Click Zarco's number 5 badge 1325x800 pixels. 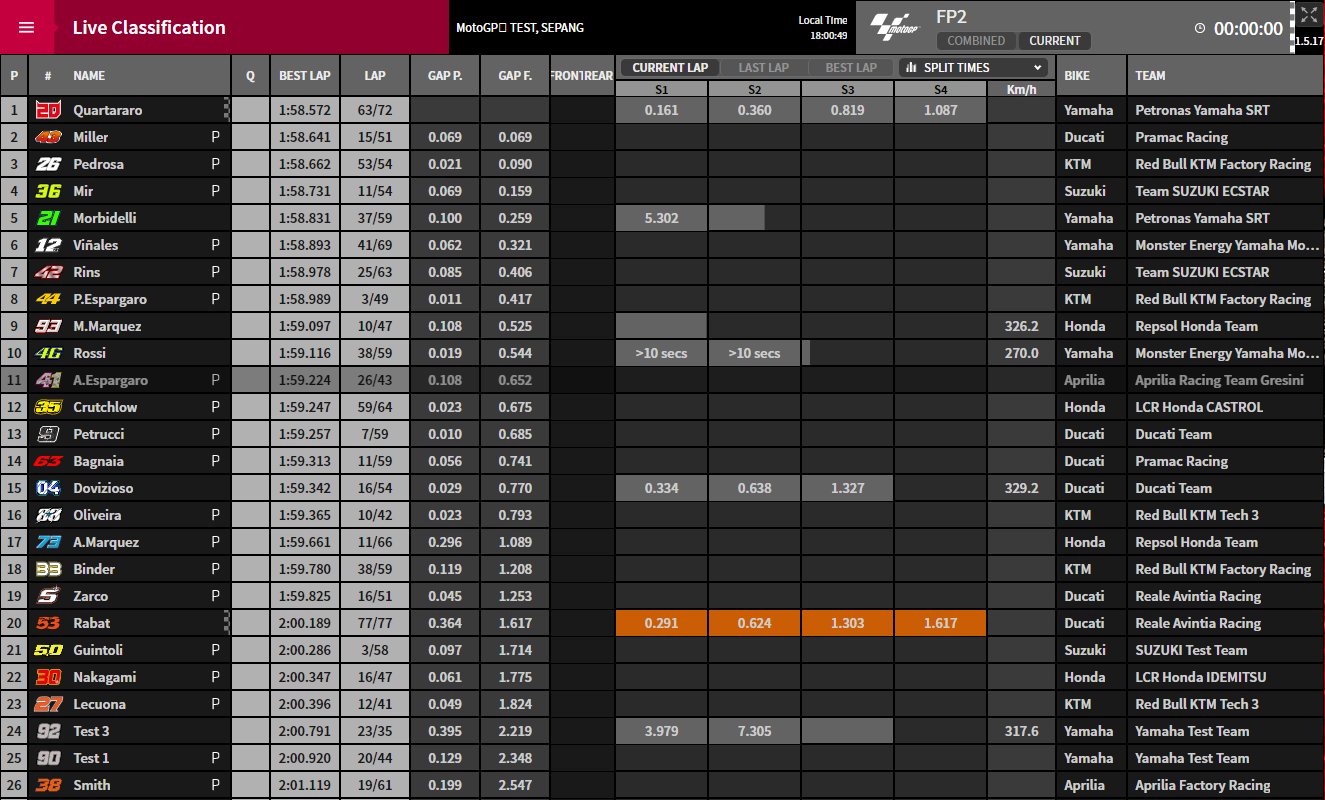(x=48, y=596)
